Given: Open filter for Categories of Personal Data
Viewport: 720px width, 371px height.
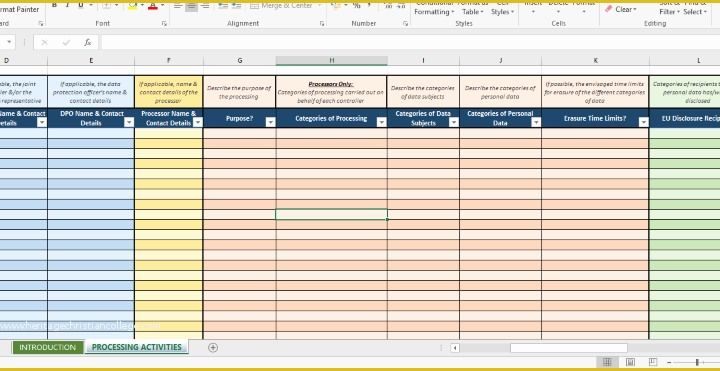Looking at the screenshot, I should 536,122.
